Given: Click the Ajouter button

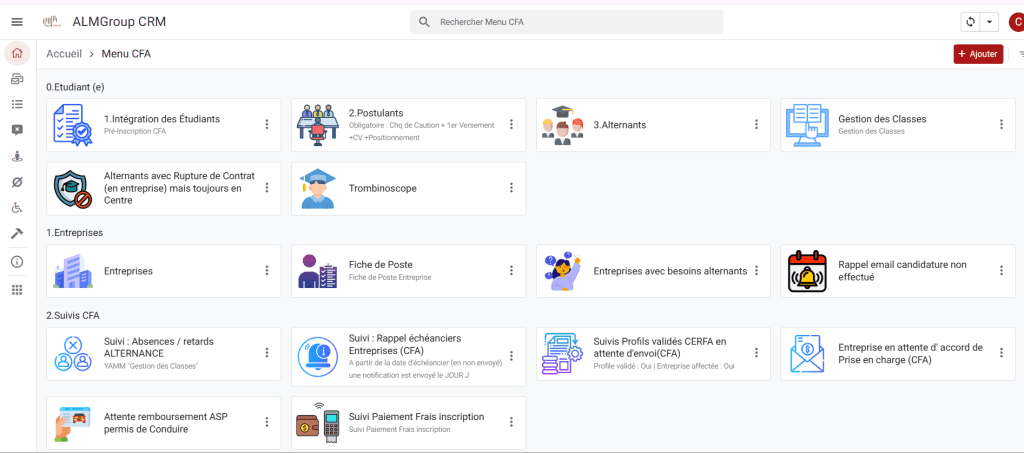Looking at the screenshot, I should (x=977, y=54).
